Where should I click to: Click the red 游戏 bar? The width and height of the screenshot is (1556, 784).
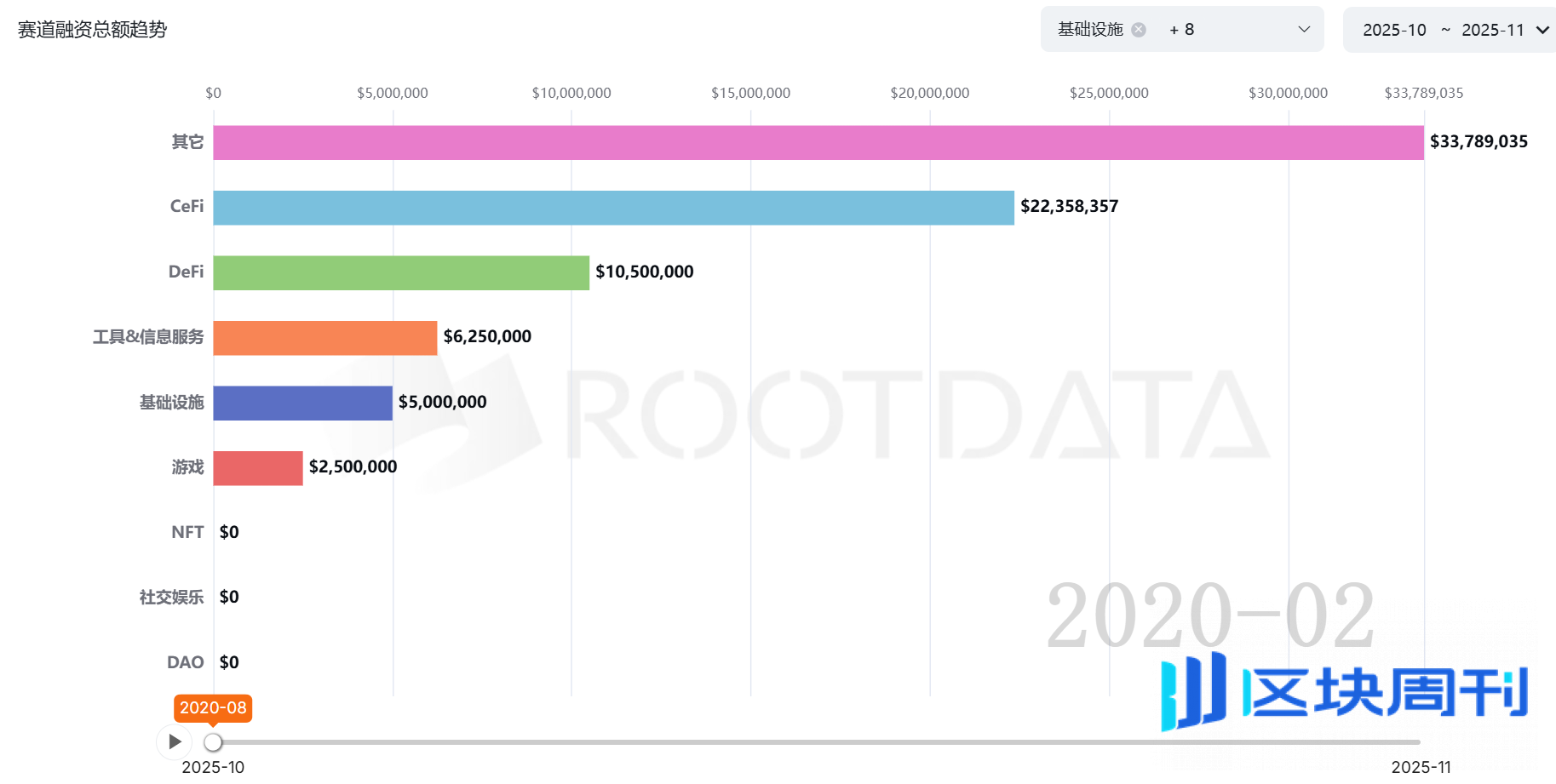point(257,468)
